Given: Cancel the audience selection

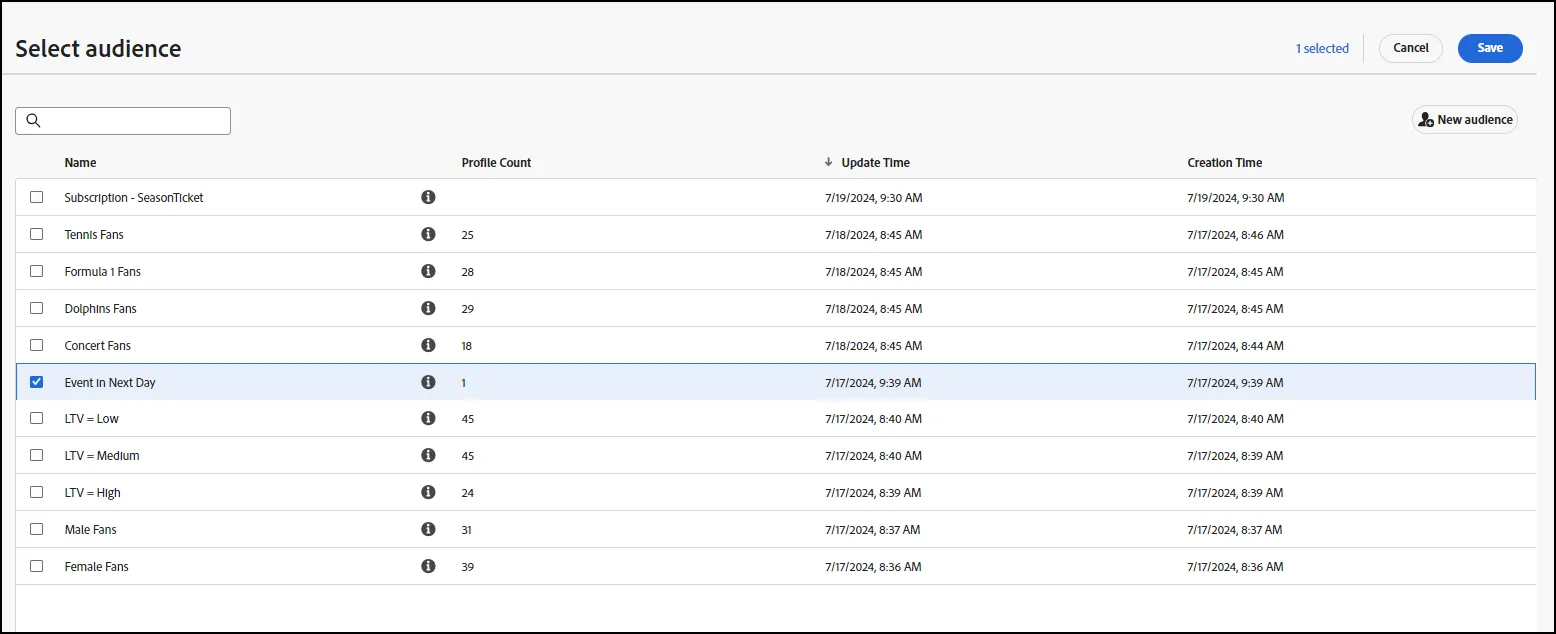Looking at the screenshot, I should point(1411,48).
